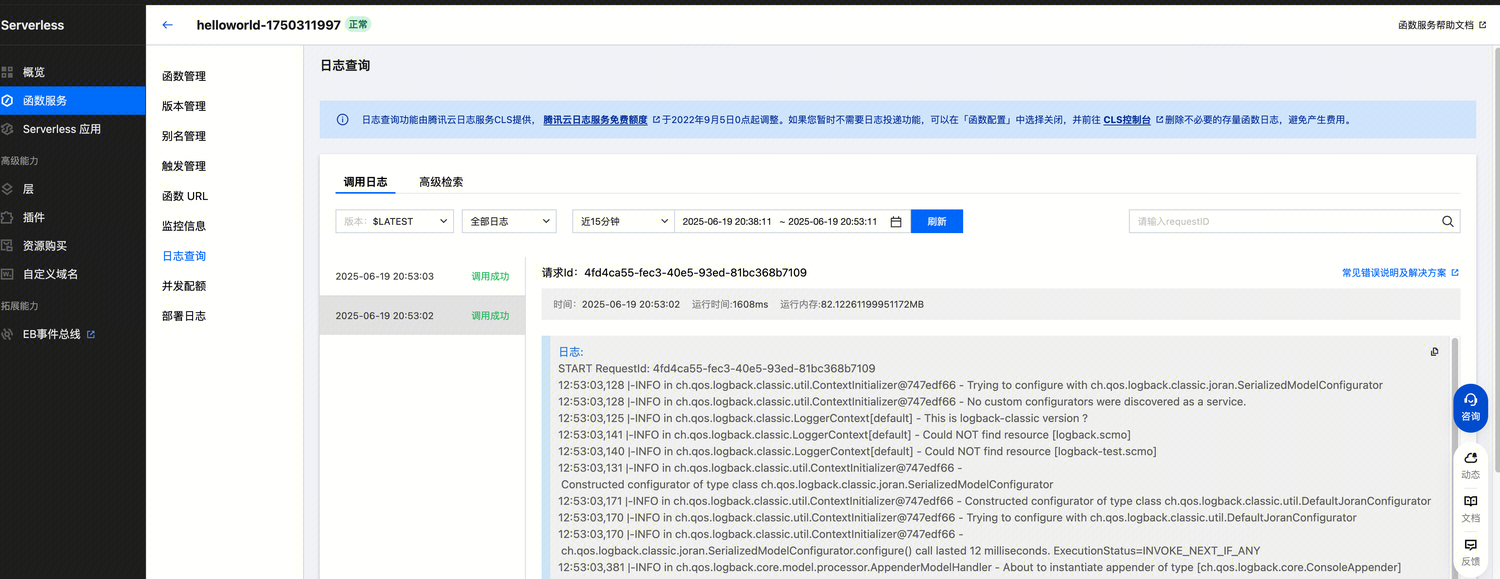
Task: Select 函数服务 icon in sidebar
Action: point(7,100)
